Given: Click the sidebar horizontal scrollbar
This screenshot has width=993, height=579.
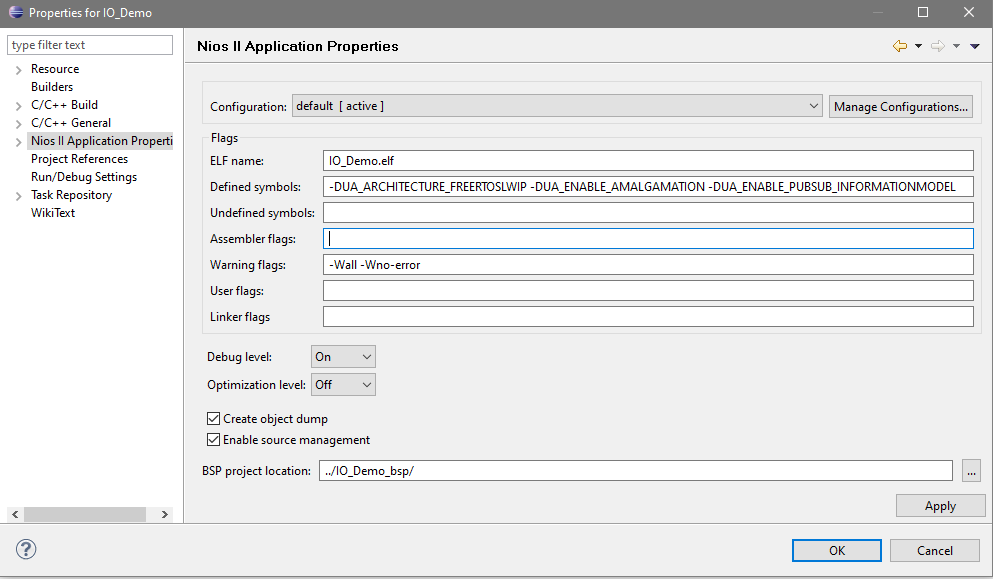Looking at the screenshot, I should click(x=90, y=514).
